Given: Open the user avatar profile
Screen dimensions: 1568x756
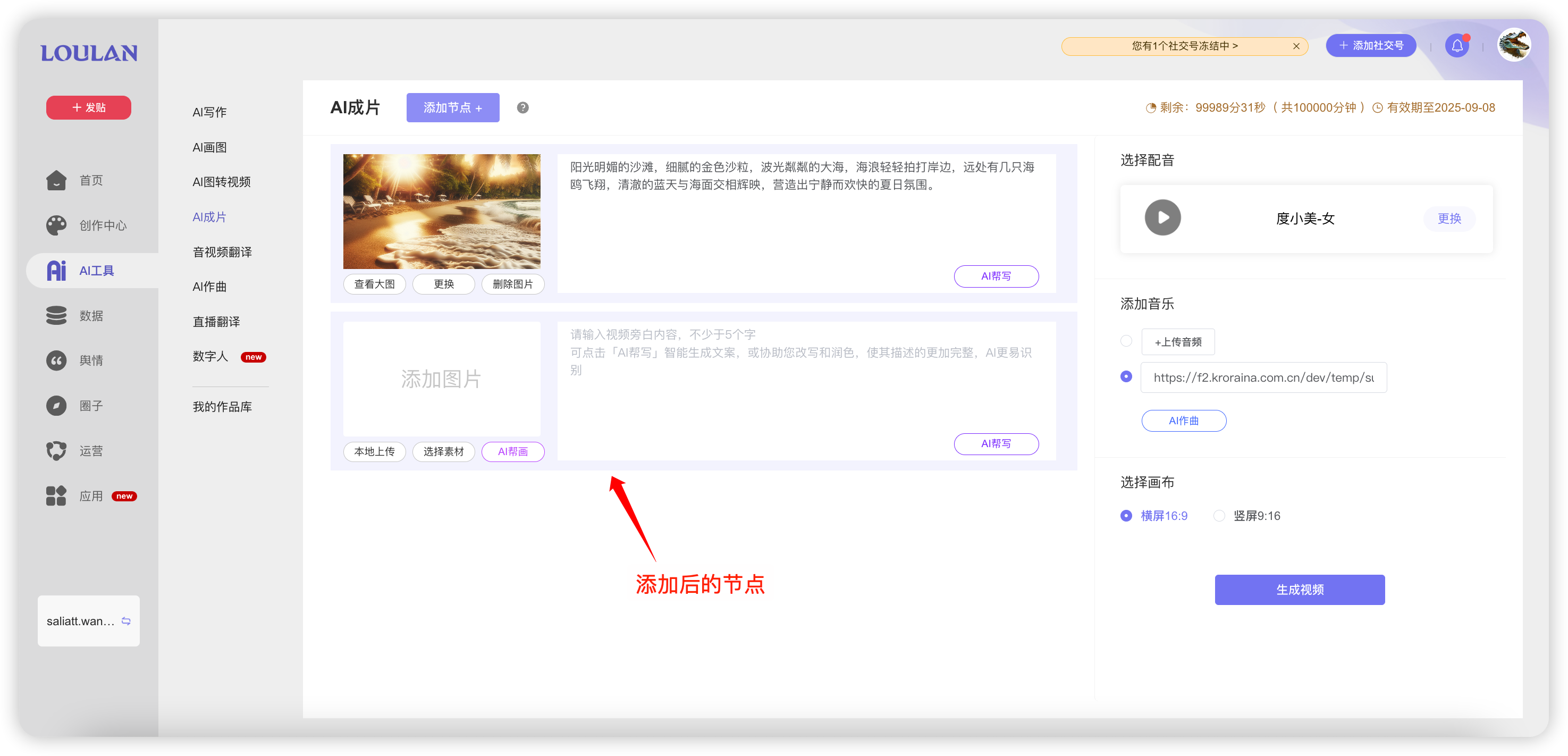Looking at the screenshot, I should (1514, 45).
